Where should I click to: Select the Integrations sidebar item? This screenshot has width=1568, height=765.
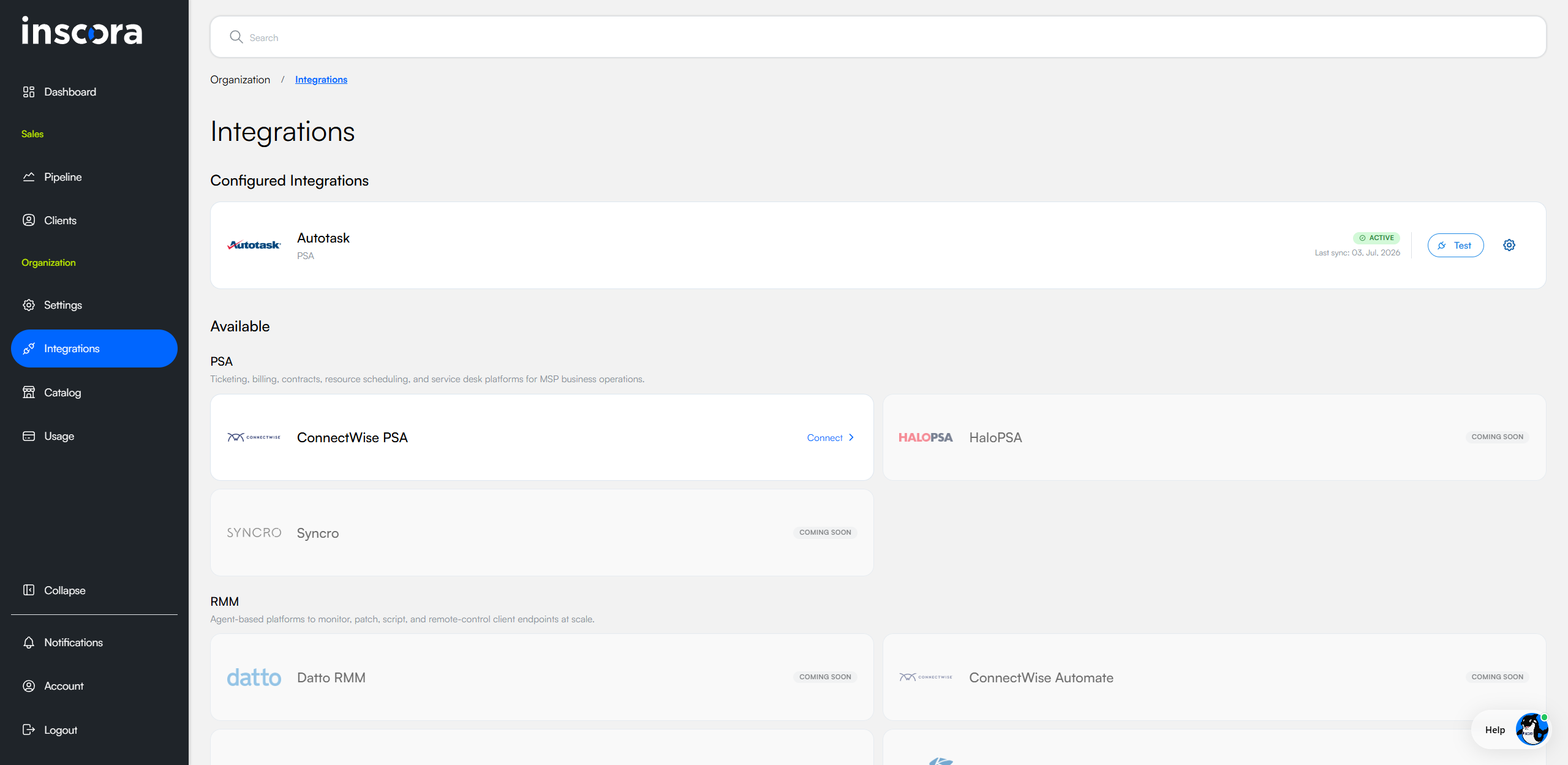[94, 349]
